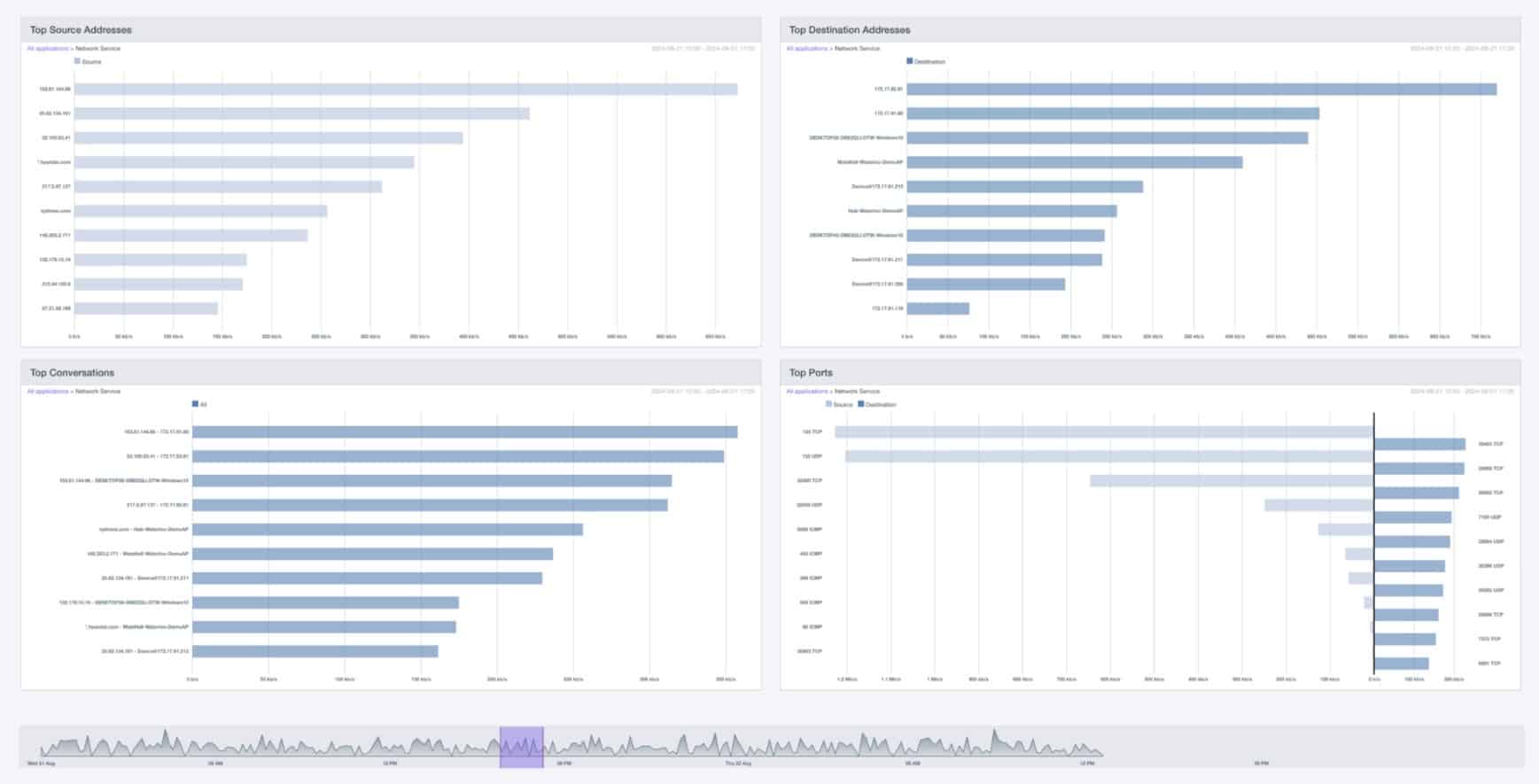Screen dimensions: 1539x784
Task: Select nytimes.com bar in Top Source Addresses
Action: pos(200,211)
